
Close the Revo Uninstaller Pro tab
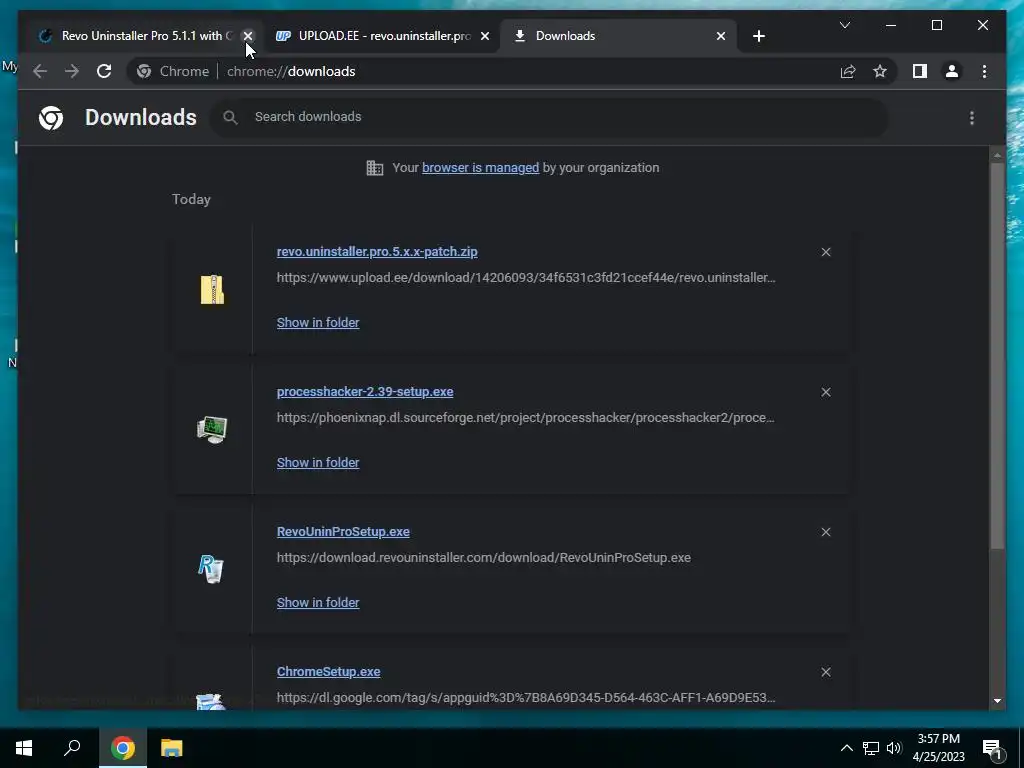click(248, 36)
